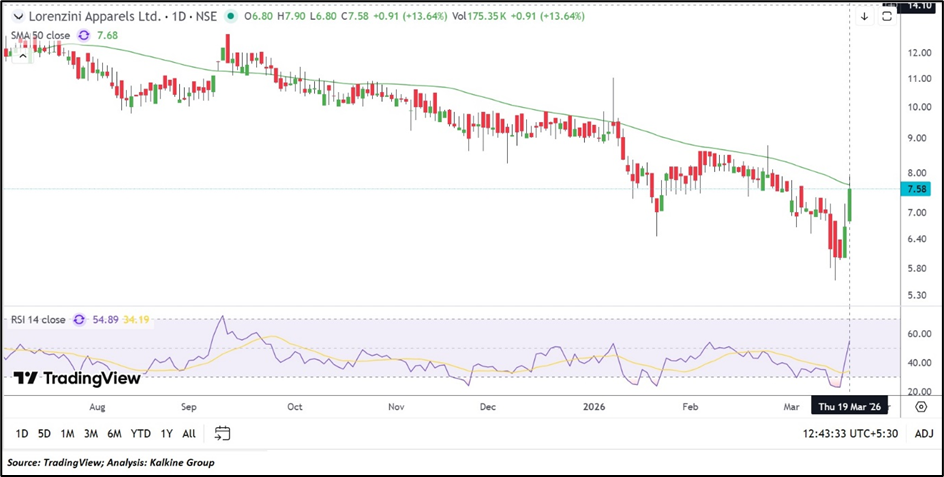The image size is (944, 477).
Task: Open the go-to-date calendar icon
Action: tap(222, 433)
